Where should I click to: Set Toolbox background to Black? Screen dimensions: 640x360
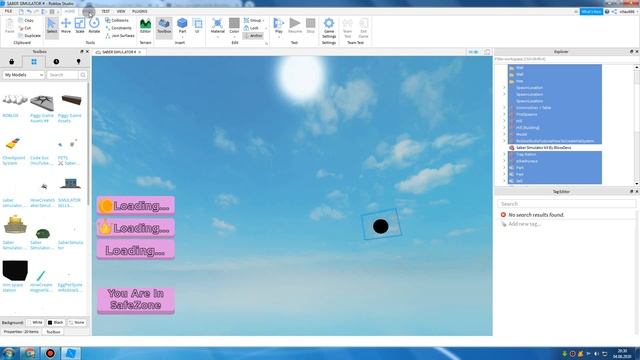point(55,322)
